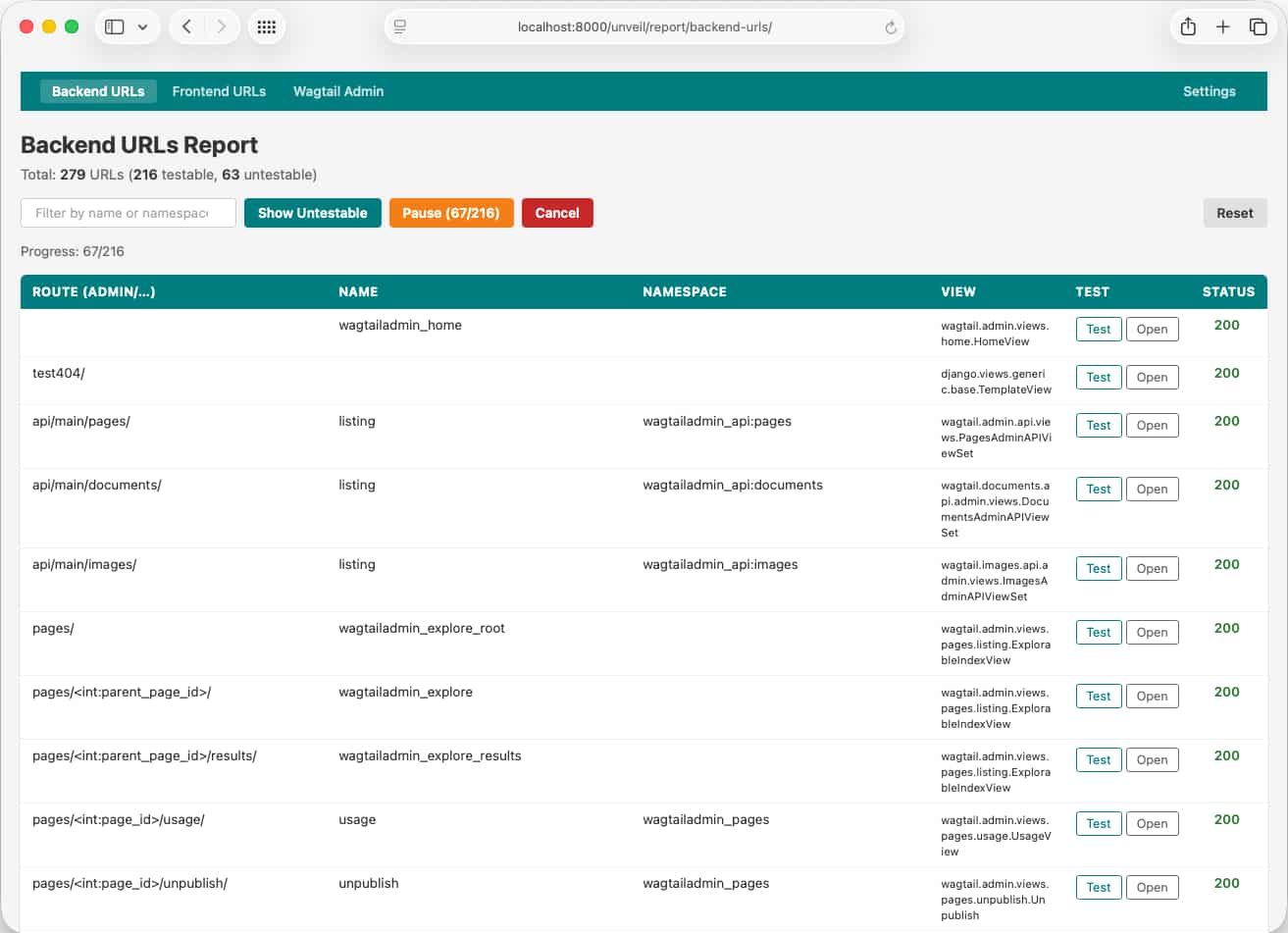
Task: Open Settings in the teal navigation bar
Action: [x=1210, y=91]
